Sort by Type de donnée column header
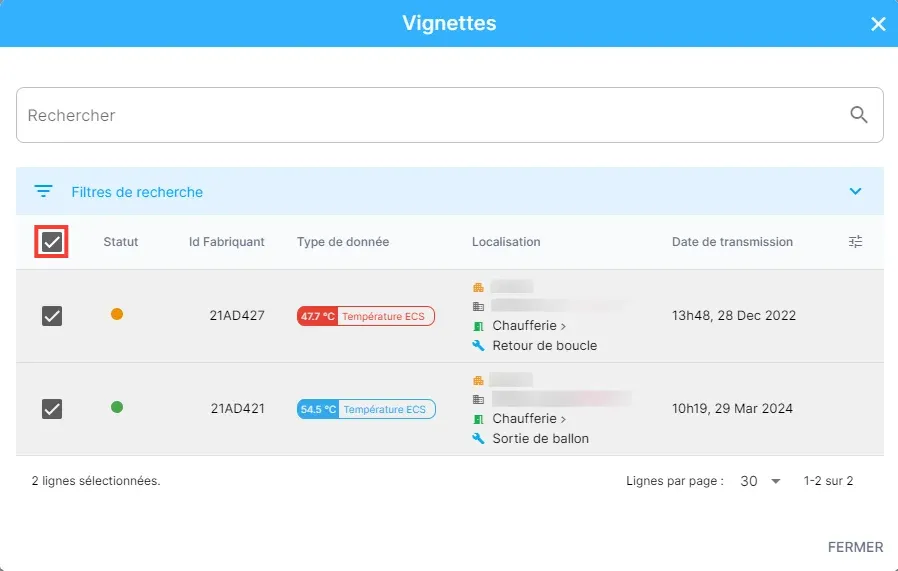Viewport: 898px width, 571px height. (x=343, y=242)
